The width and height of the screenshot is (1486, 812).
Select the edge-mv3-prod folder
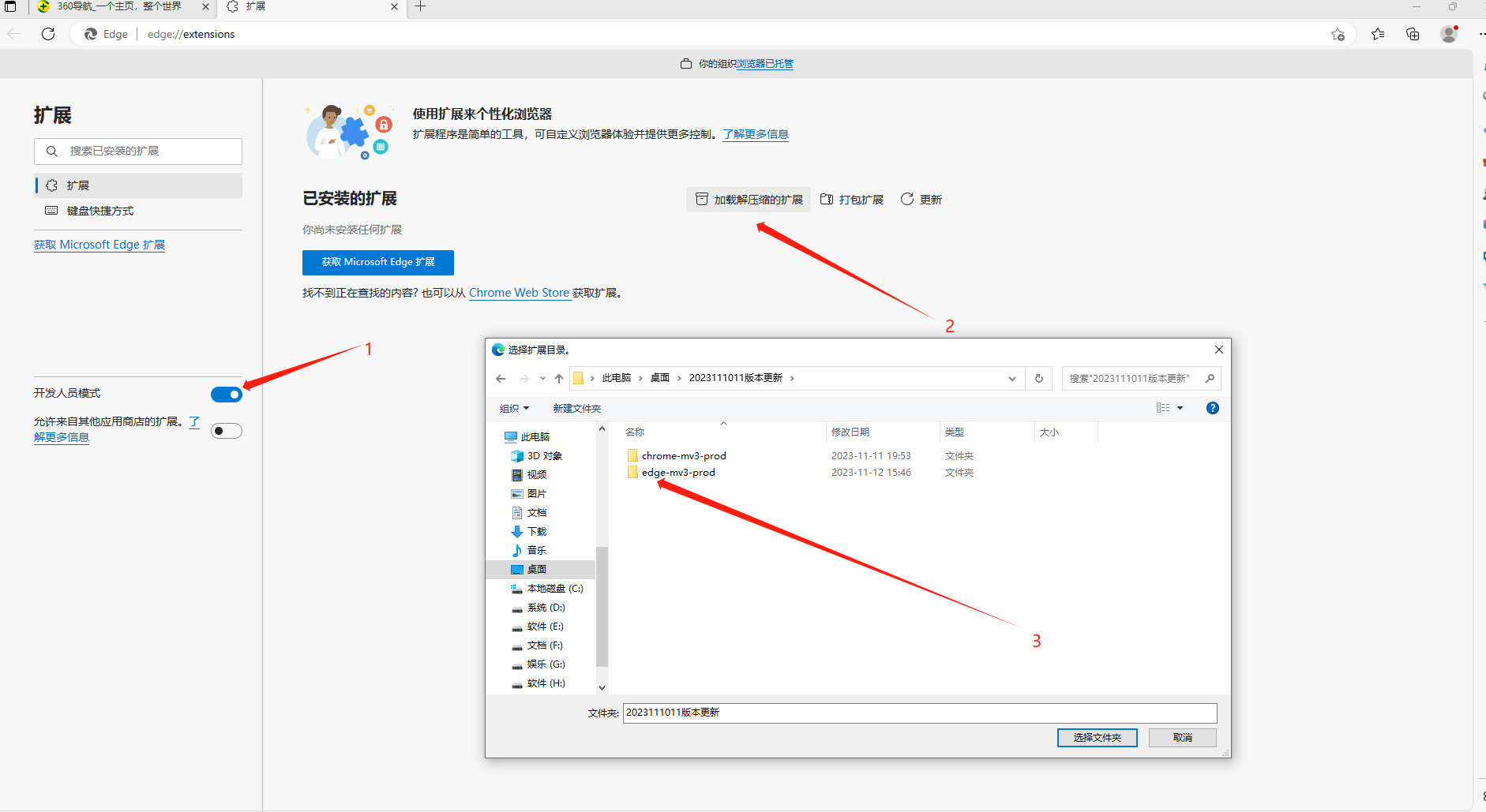click(678, 473)
